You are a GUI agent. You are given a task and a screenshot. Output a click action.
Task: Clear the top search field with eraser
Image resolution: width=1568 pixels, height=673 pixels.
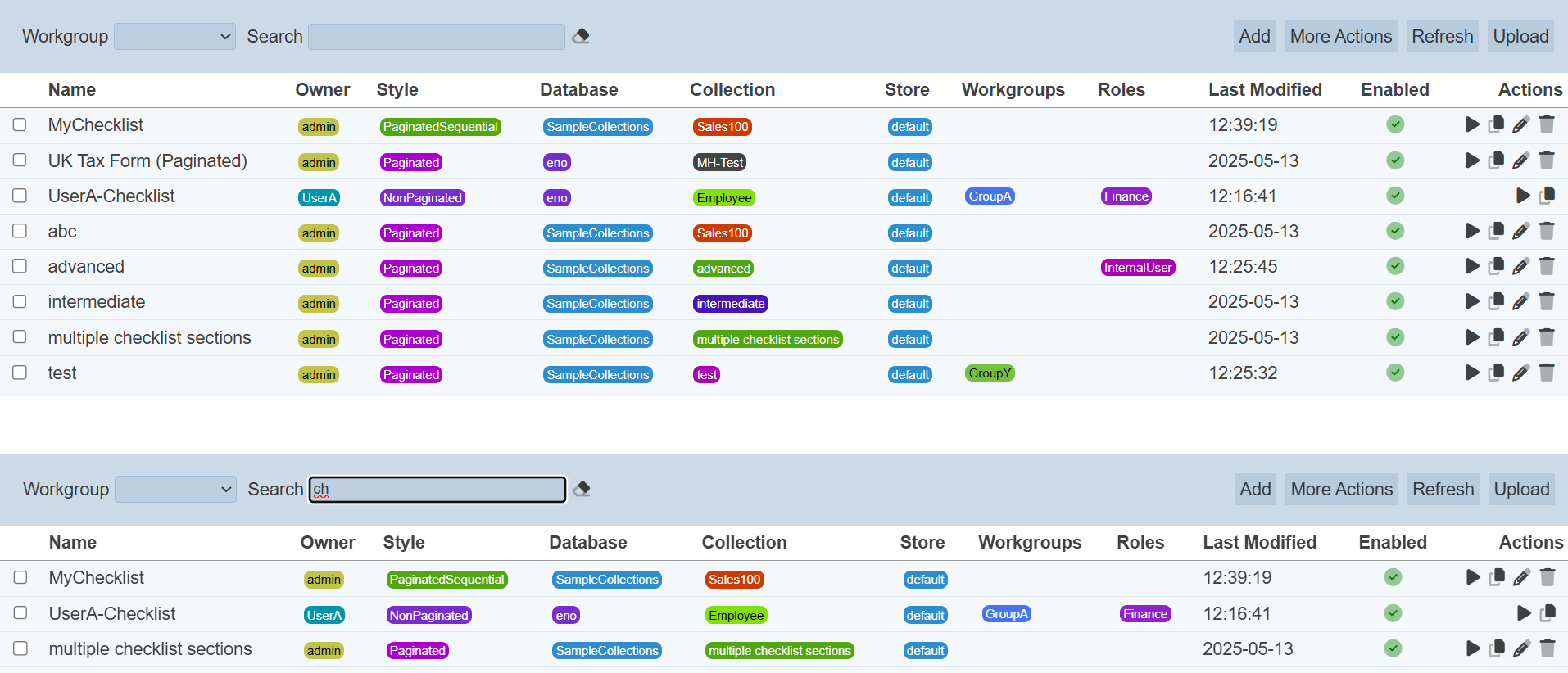click(x=581, y=36)
